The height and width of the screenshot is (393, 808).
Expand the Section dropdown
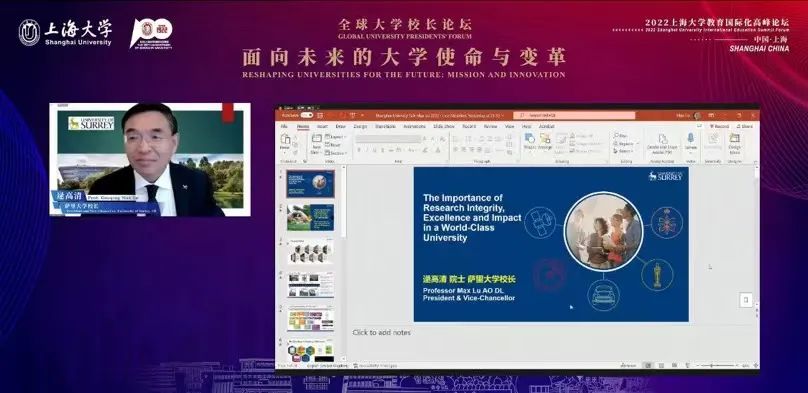click(336, 153)
